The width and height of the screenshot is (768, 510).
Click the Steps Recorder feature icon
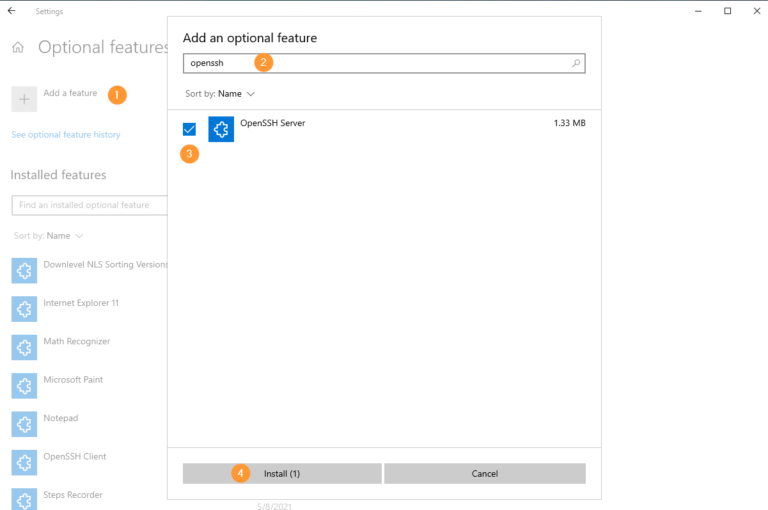[24, 498]
